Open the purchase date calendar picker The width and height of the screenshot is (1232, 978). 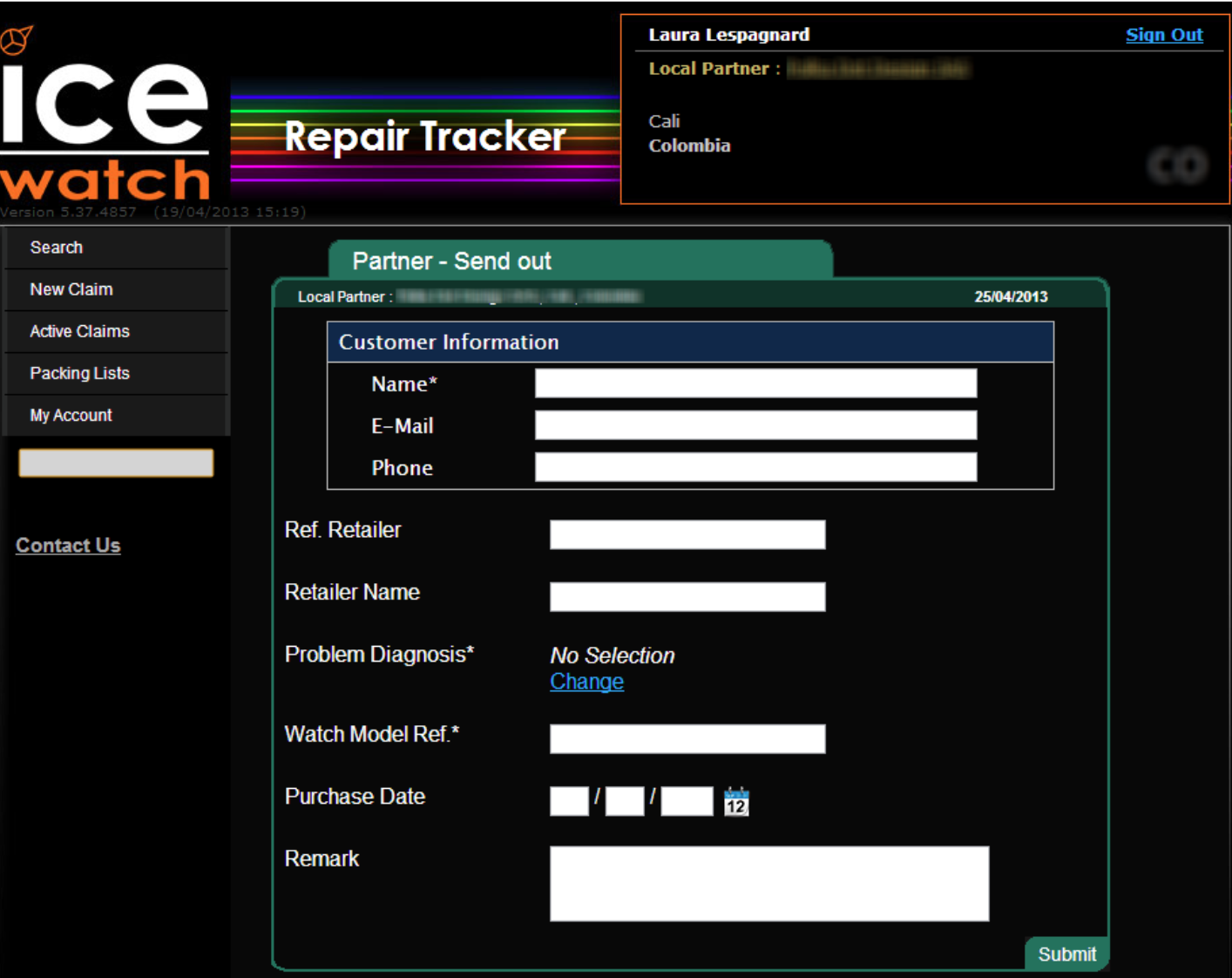click(x=736, y=801)
